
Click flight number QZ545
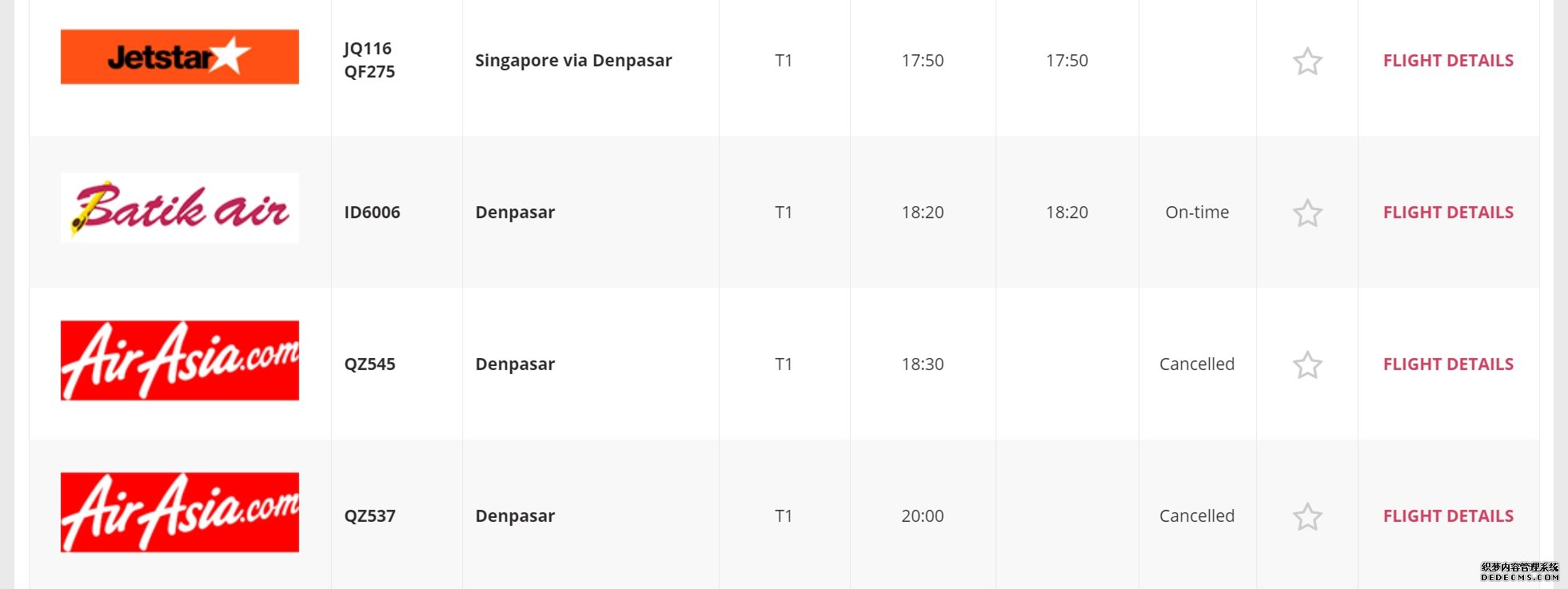(x=369, y=364)
